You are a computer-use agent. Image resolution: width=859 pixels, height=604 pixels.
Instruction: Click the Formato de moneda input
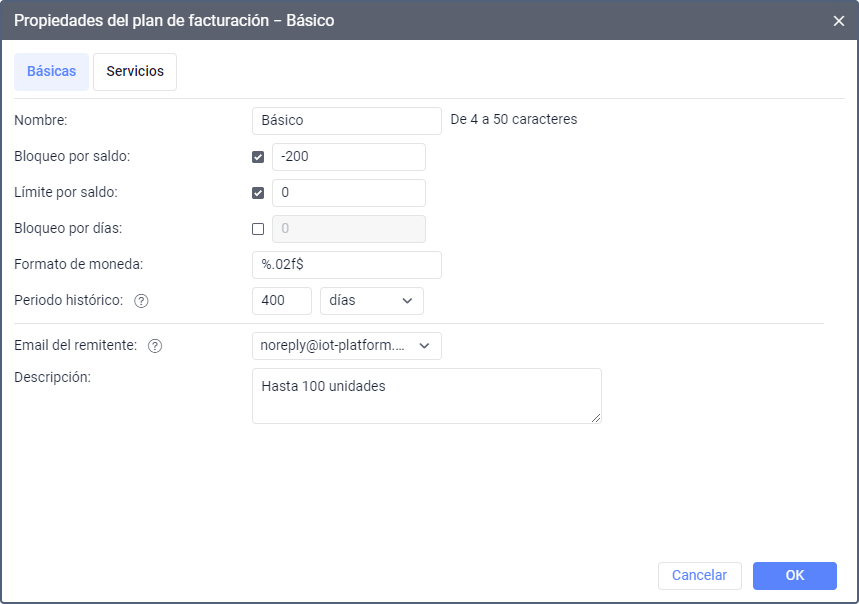(347, 265)
